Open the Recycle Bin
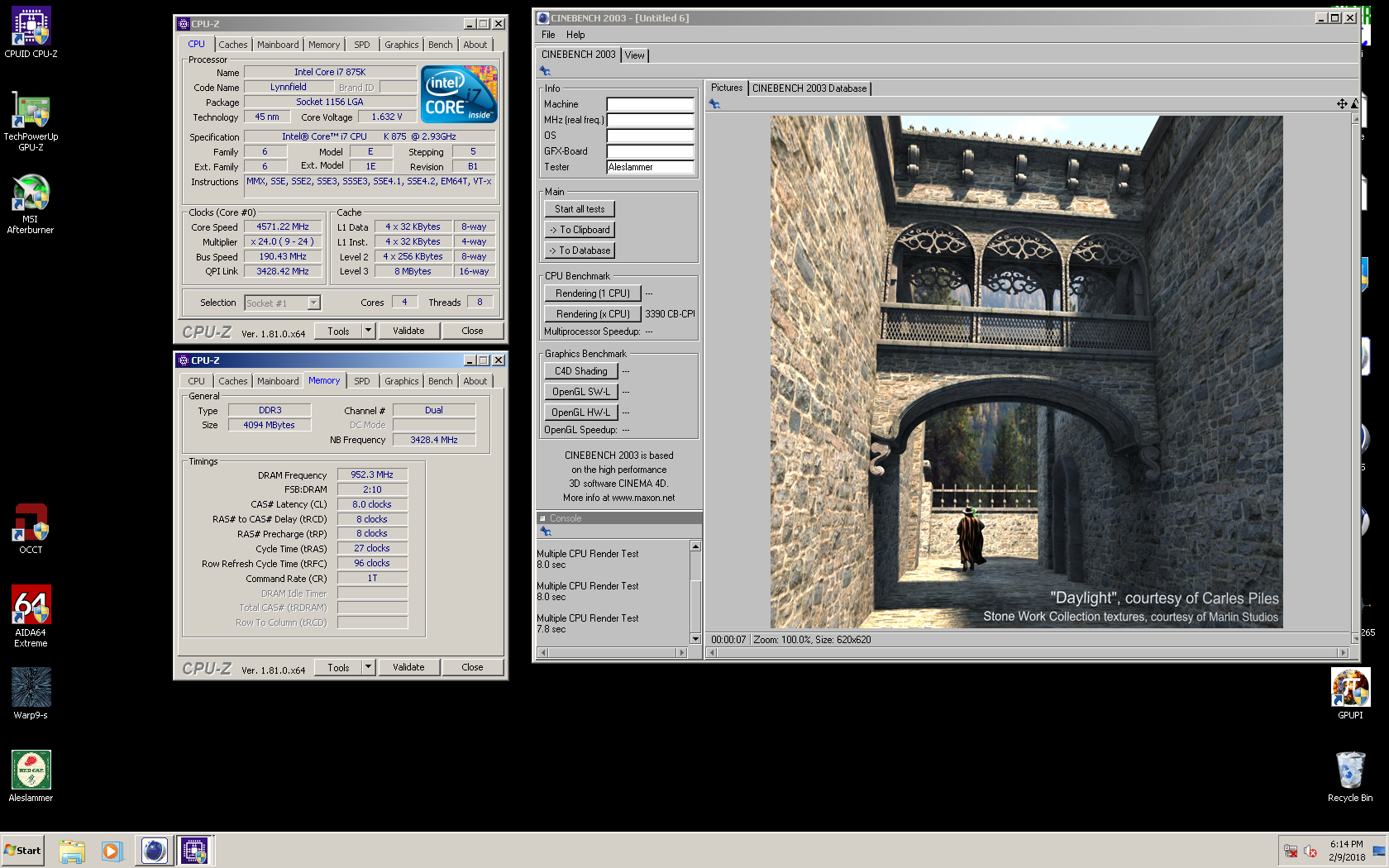This screenshot has height=868, width=1389. (x=1350, y=775)
